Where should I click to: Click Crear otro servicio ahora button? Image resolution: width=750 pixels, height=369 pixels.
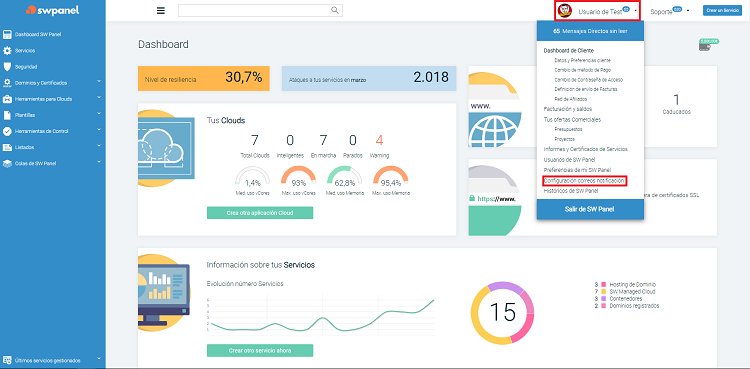pos(260,350)
